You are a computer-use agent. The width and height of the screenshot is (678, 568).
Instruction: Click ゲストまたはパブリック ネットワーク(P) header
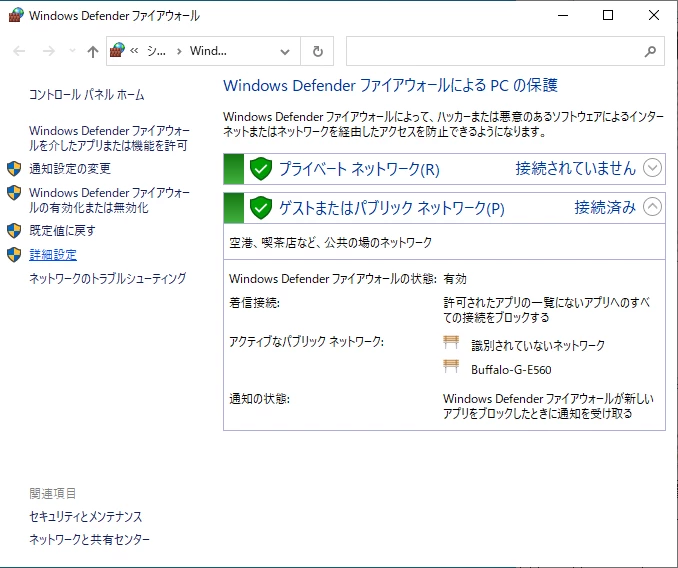[x=392, y=208]
